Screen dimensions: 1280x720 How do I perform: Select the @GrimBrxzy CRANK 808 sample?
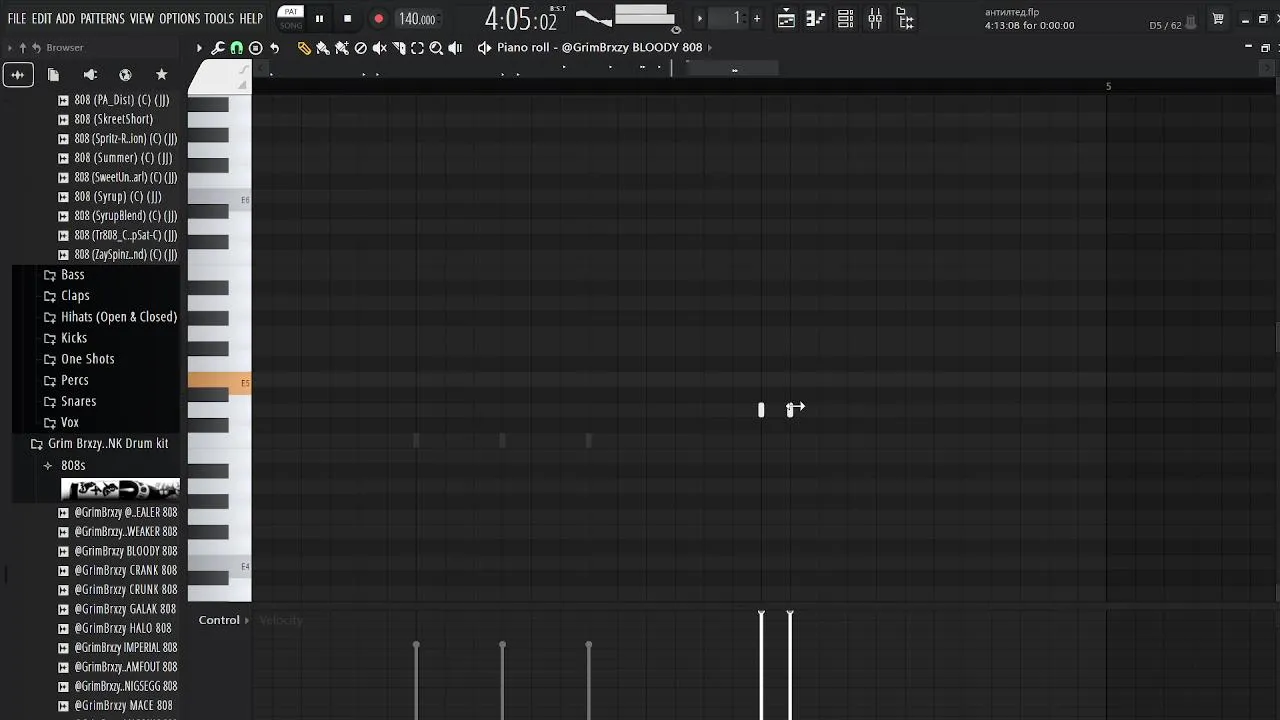pos(118,571)
